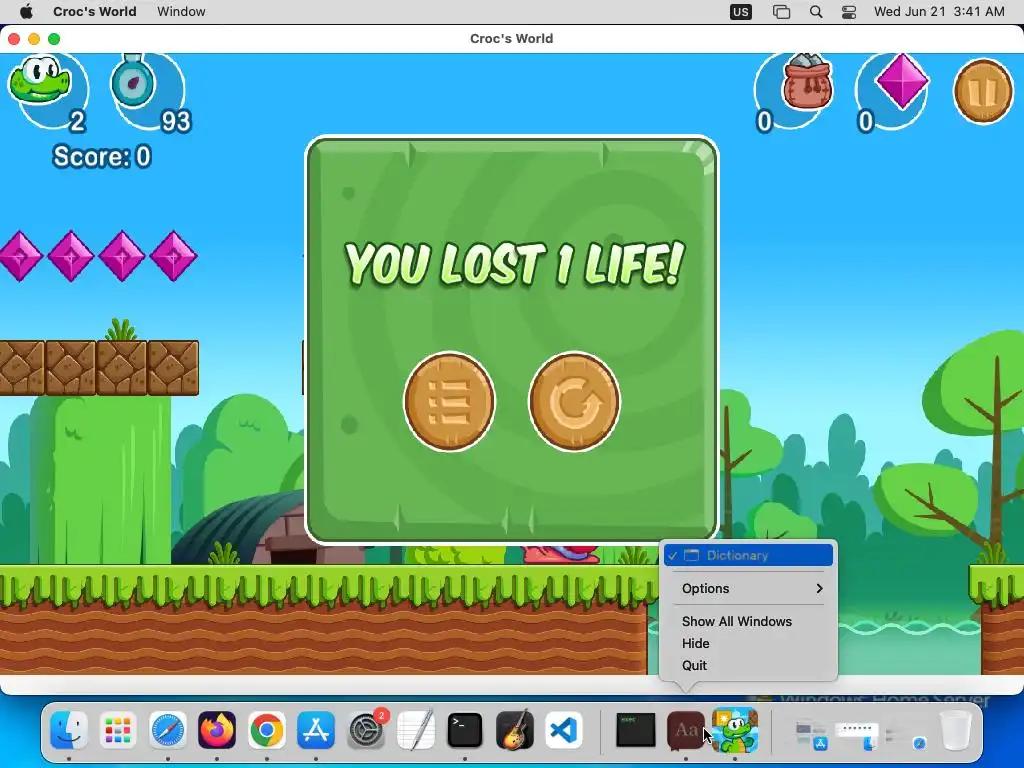Open the App Store from the dock
This screenshot has height=768, width=1024.
pyautogui.click(x=316, y=729)
